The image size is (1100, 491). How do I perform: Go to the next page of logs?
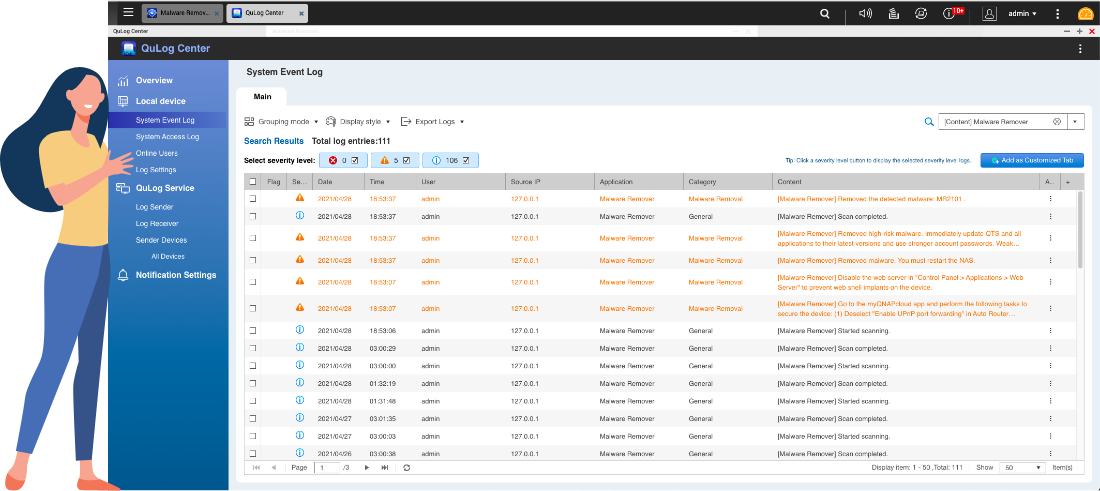[367, 467]
